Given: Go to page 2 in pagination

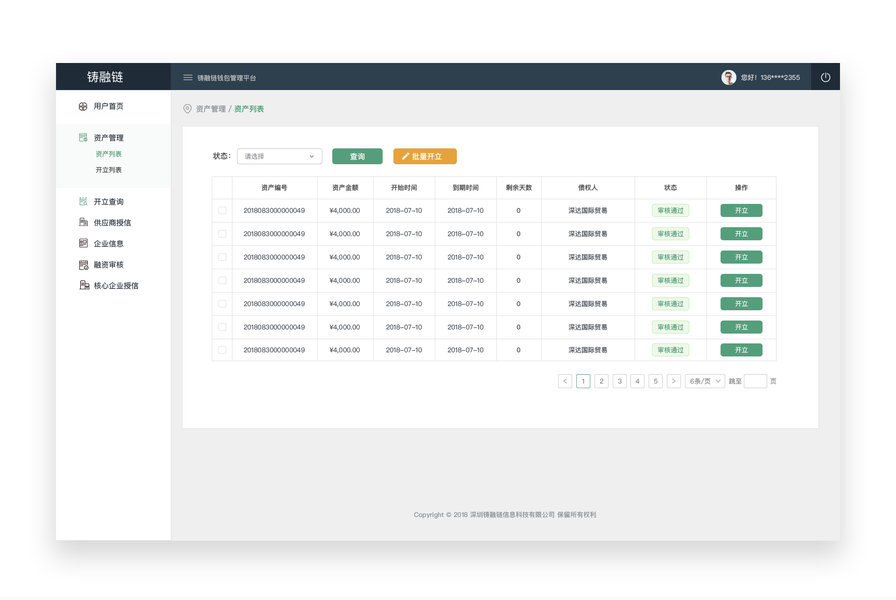Looking at the screenshot, I should (x=601, y=381).
